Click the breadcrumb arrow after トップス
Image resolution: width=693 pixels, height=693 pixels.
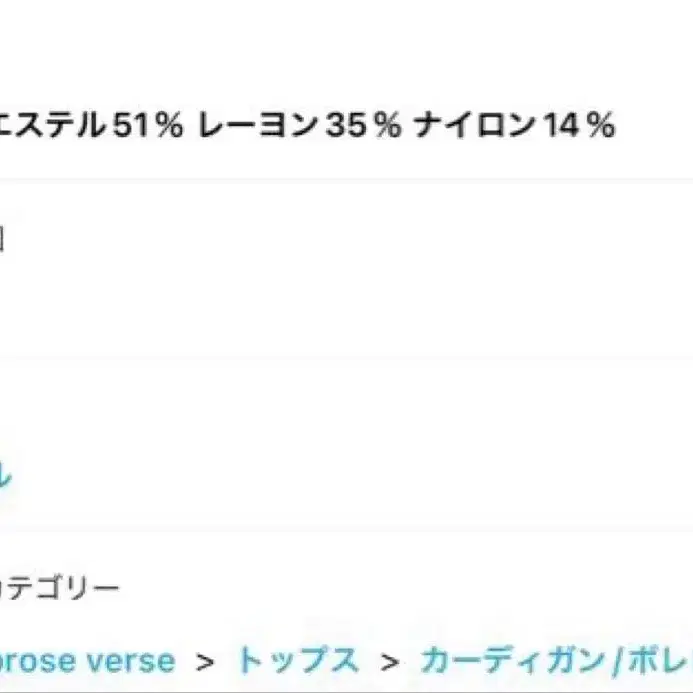click(390, 662)
